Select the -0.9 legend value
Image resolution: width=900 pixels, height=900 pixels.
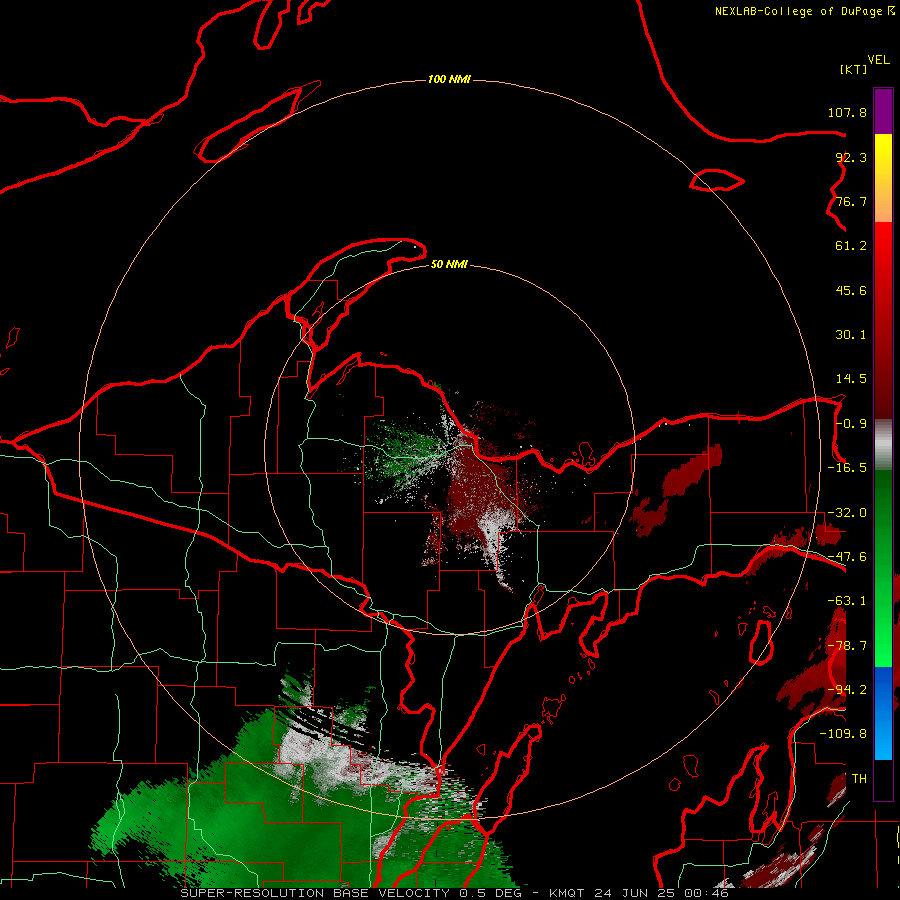pos(851,424)
